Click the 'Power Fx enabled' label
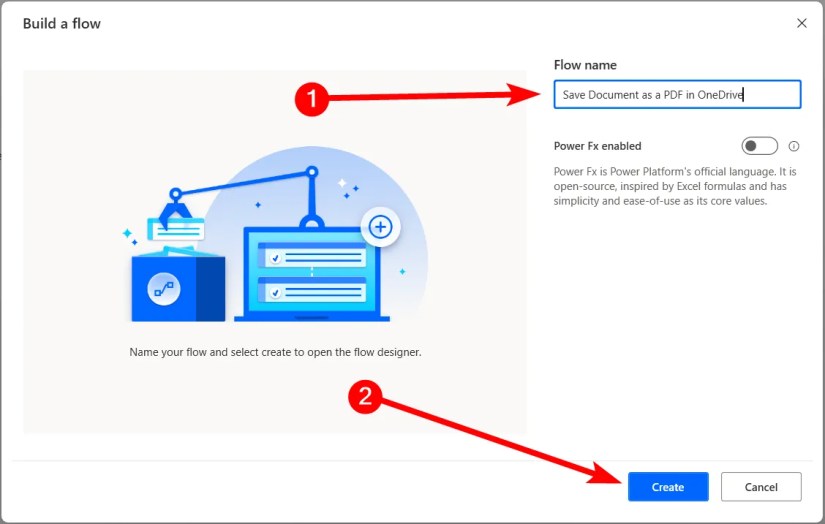 (597, 146)
